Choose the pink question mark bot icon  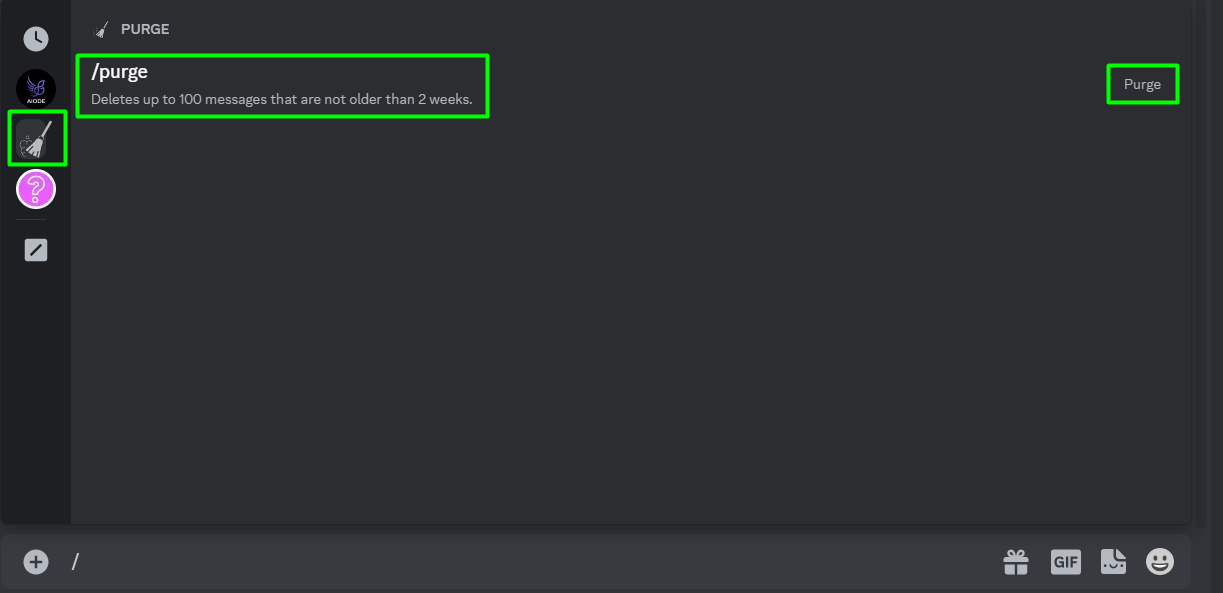(x=36, y=189)
